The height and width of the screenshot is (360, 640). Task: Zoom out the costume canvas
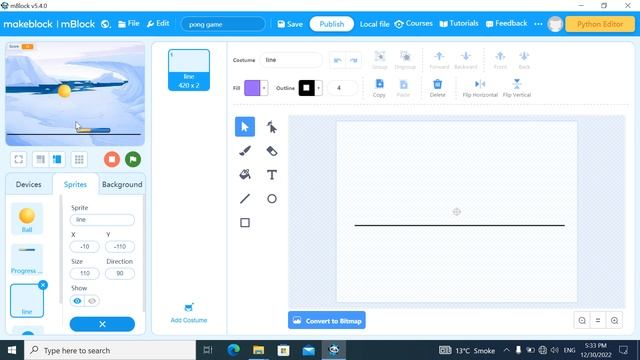(x=582, y=321)
